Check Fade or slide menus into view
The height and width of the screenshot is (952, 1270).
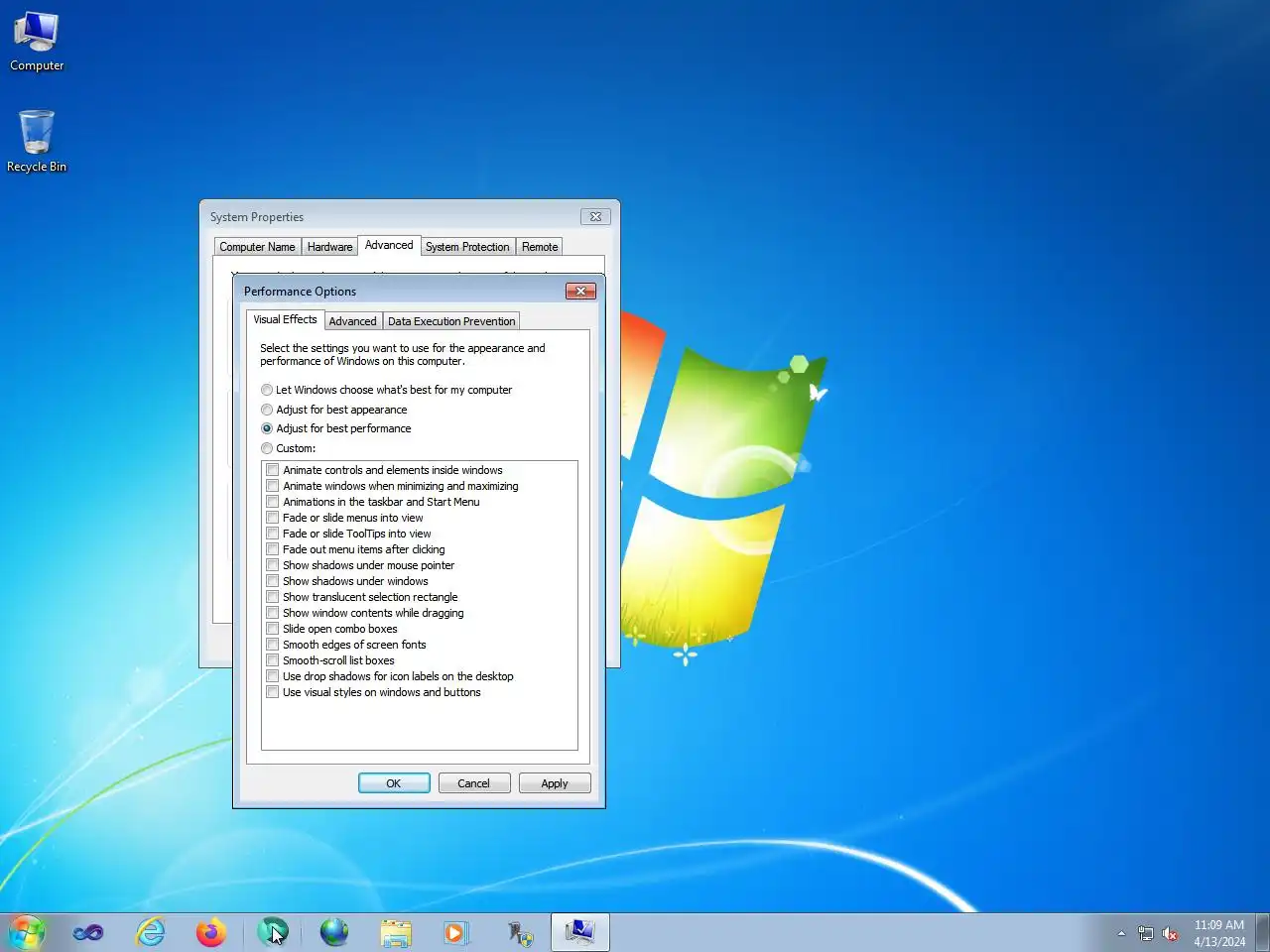(273, 518)
